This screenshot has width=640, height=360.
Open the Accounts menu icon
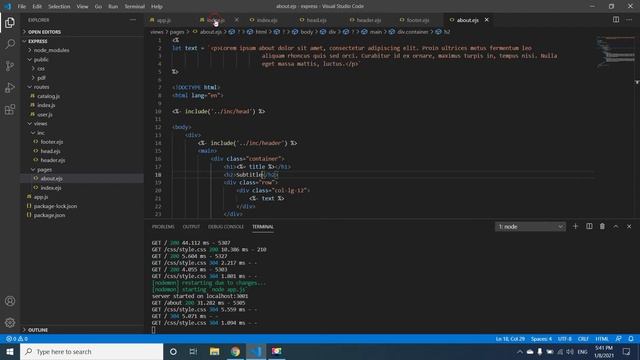click(x=10, y=301)
